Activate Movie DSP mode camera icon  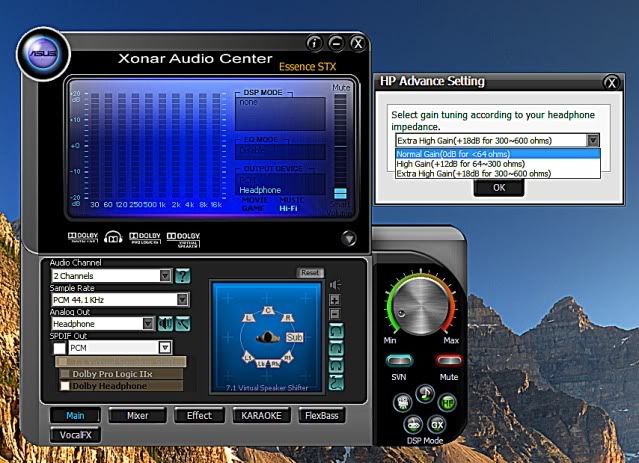(403, 403)
